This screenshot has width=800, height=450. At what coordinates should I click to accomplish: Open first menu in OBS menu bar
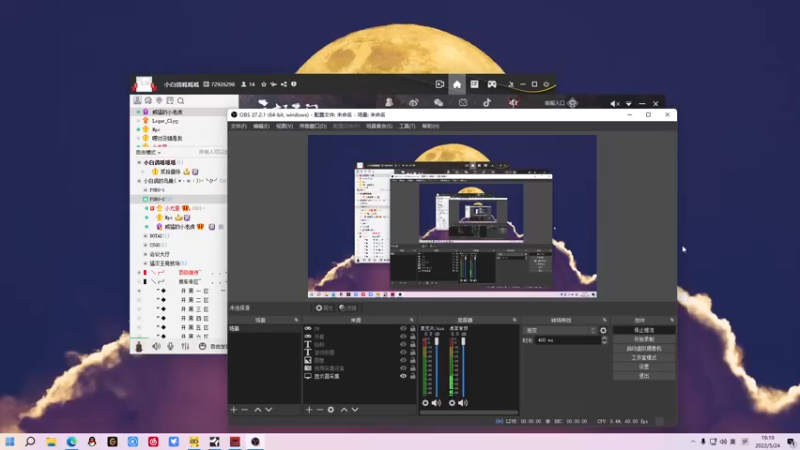[x=238, y=126]
